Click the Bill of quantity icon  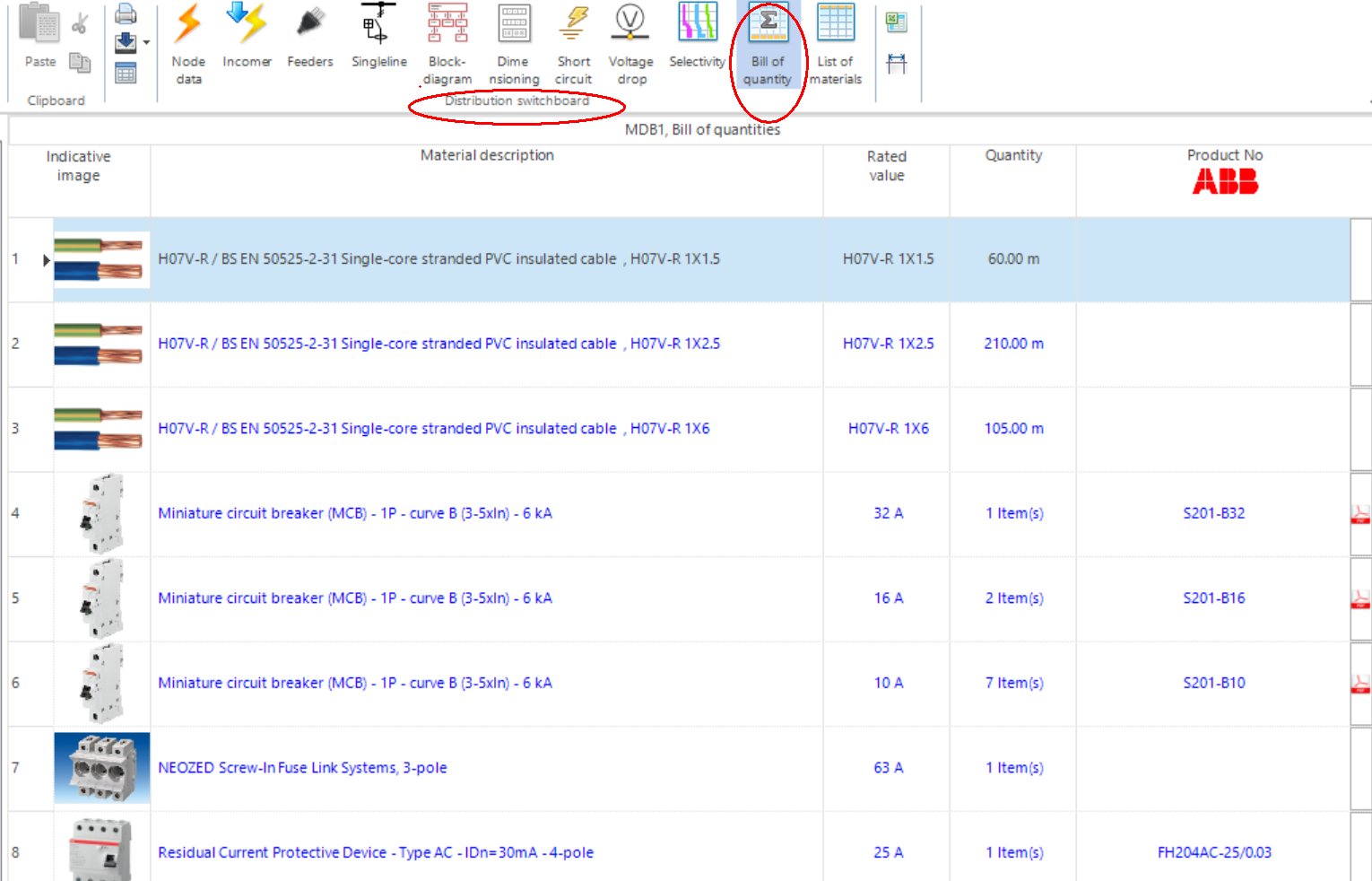(x=768, y=40)
